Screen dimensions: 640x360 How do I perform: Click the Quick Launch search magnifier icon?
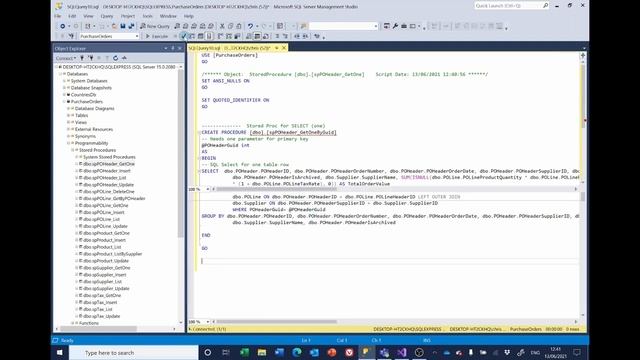click(x=545, y=6)
